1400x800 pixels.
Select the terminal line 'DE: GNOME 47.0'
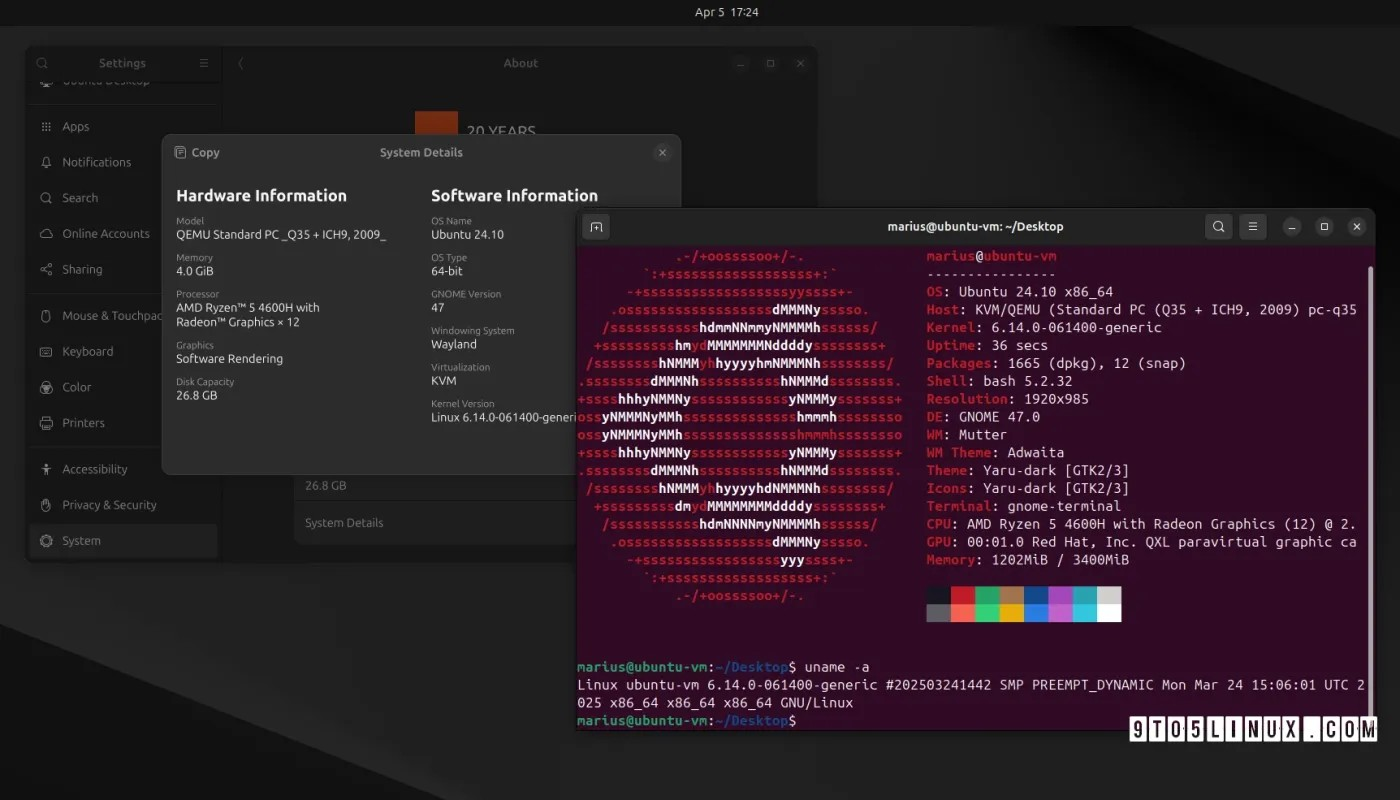click(x=983, y=417)
